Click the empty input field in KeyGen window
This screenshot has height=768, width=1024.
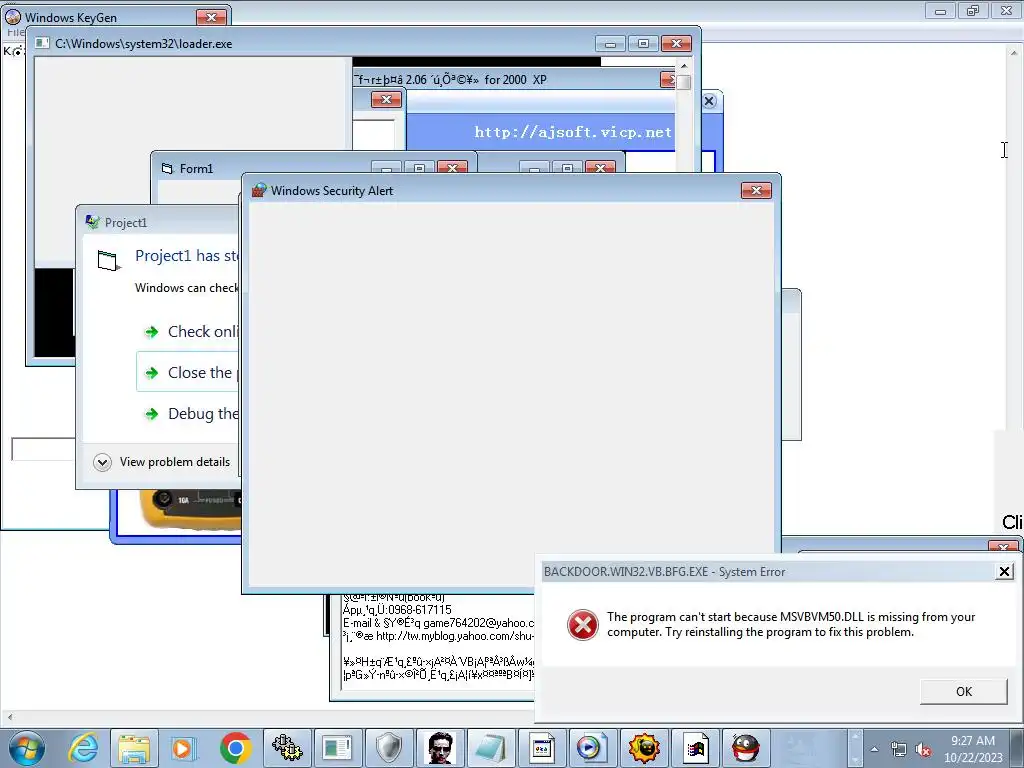pos(43,449)
